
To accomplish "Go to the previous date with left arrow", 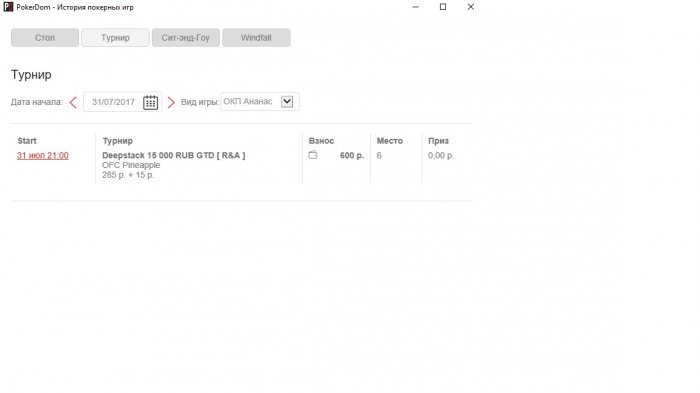I will [73, 102].
